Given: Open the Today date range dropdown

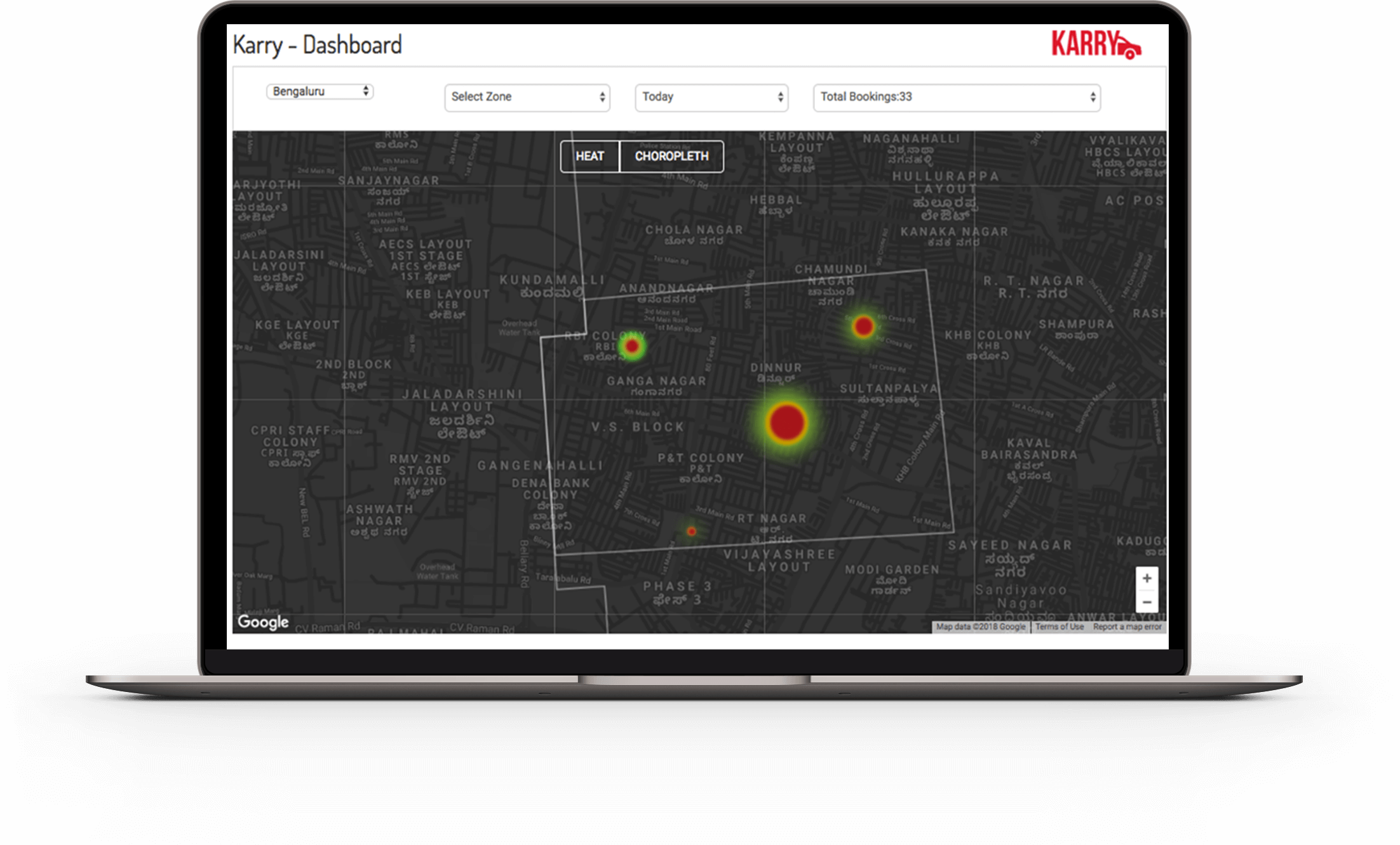Looking at the screenshot, I should (x=711, y=97).
